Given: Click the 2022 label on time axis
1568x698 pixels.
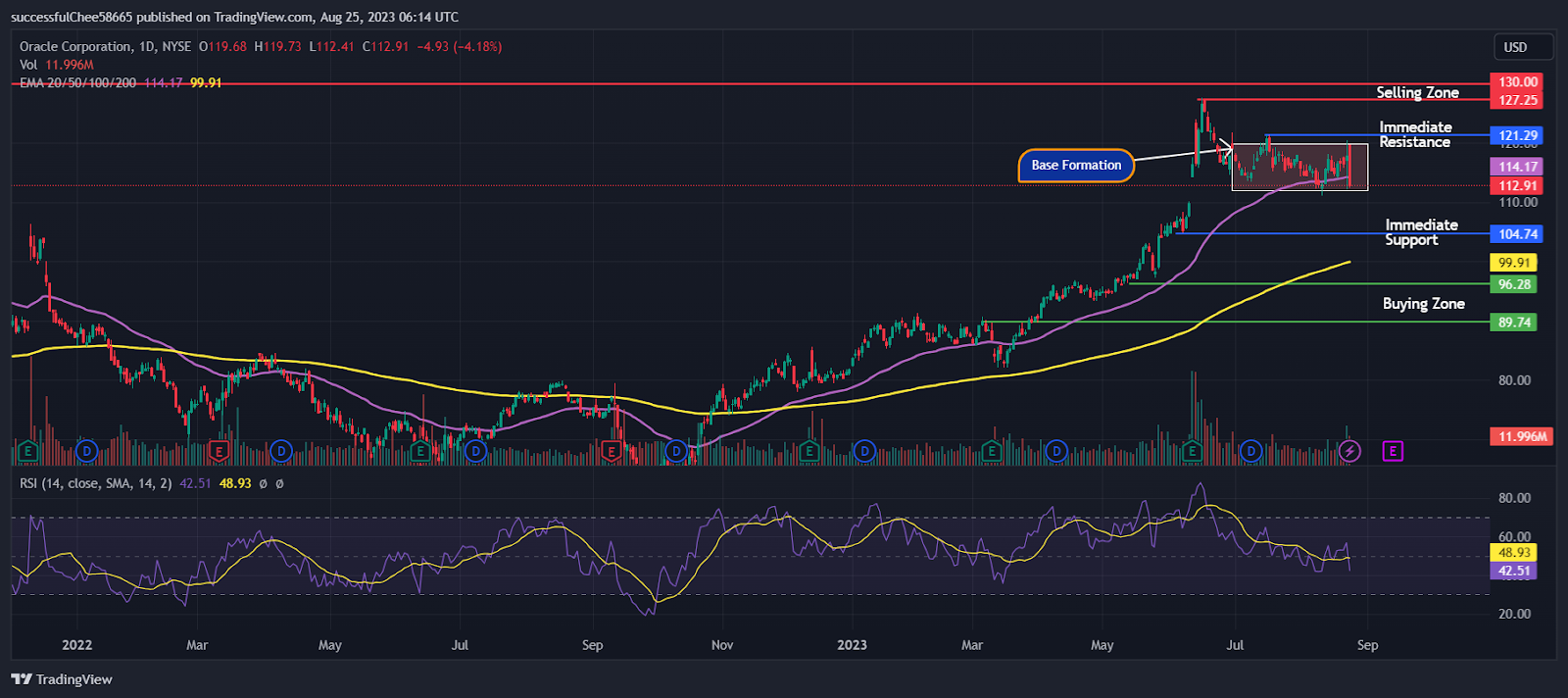Looking at the screenshot, I should [x=76, y=645].
